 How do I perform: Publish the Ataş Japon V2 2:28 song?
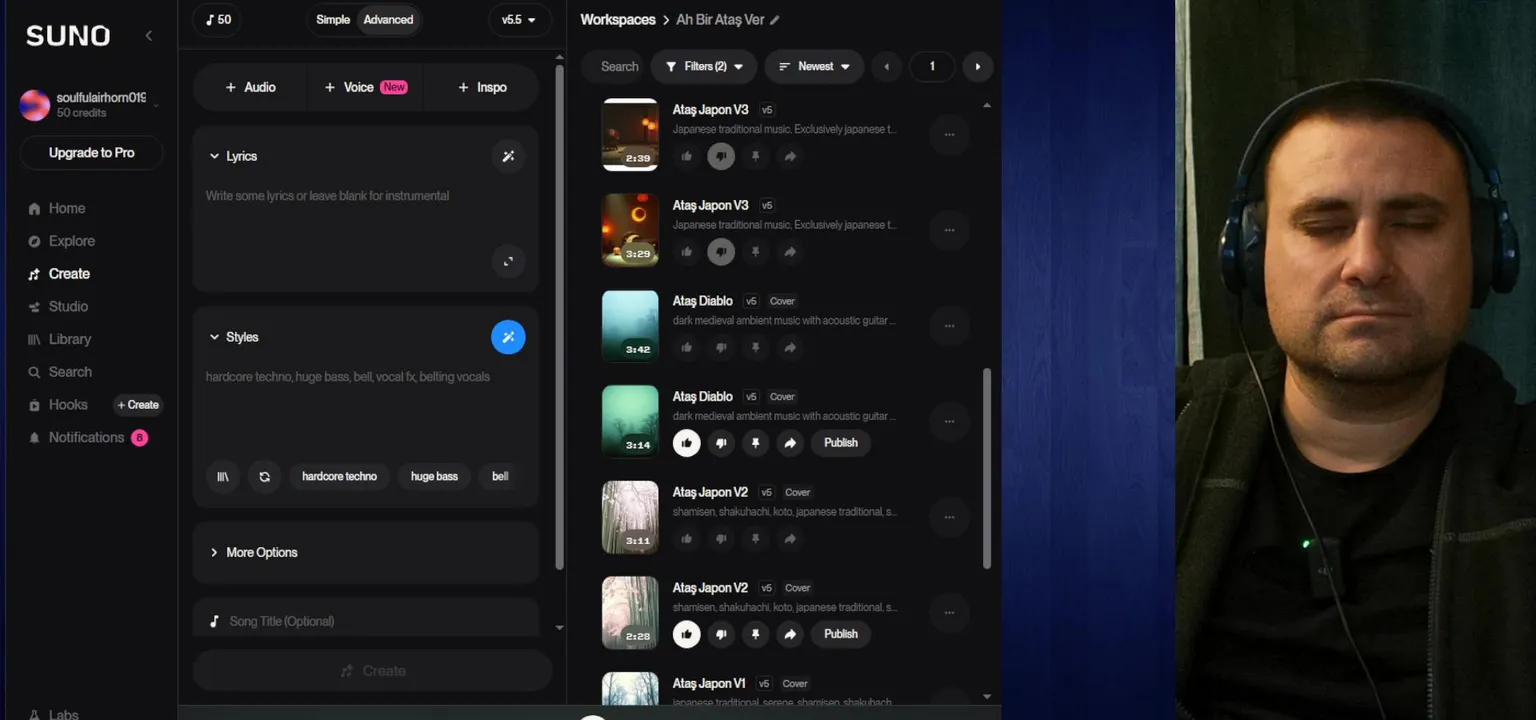pos(840,634)
